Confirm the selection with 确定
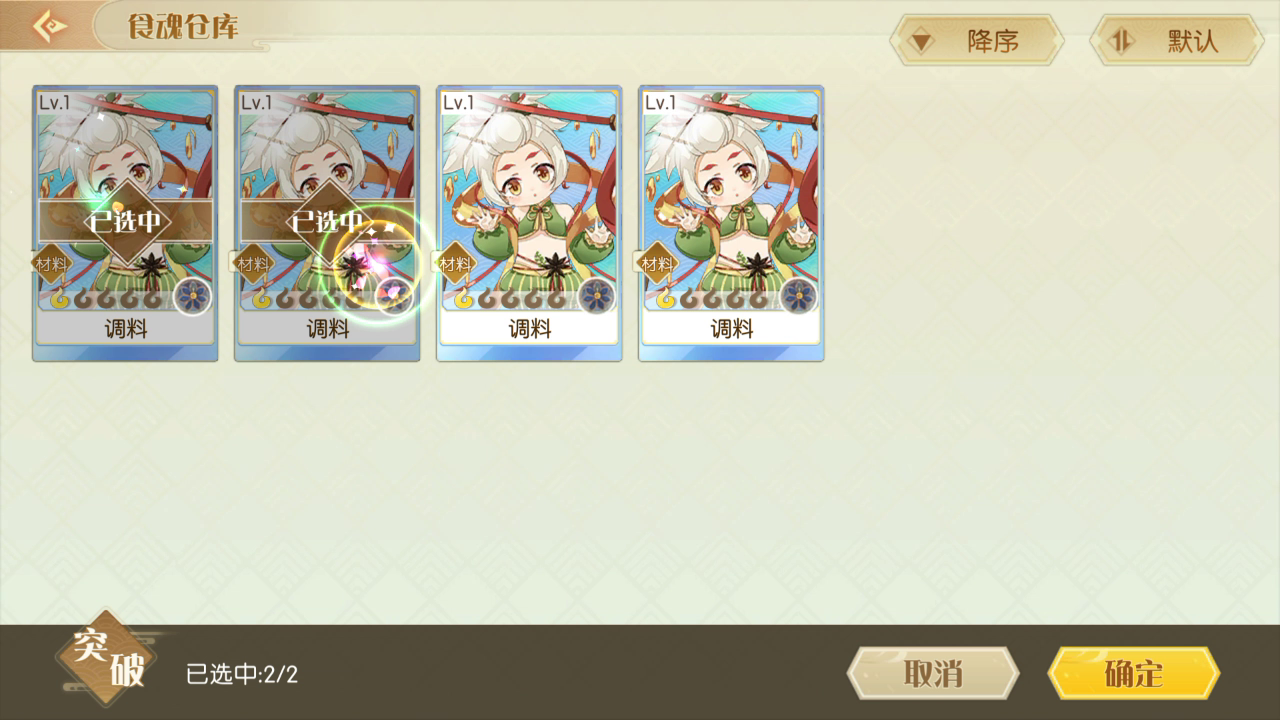The height and width of the screenshot is (720, 1280). pos(1134,674)
